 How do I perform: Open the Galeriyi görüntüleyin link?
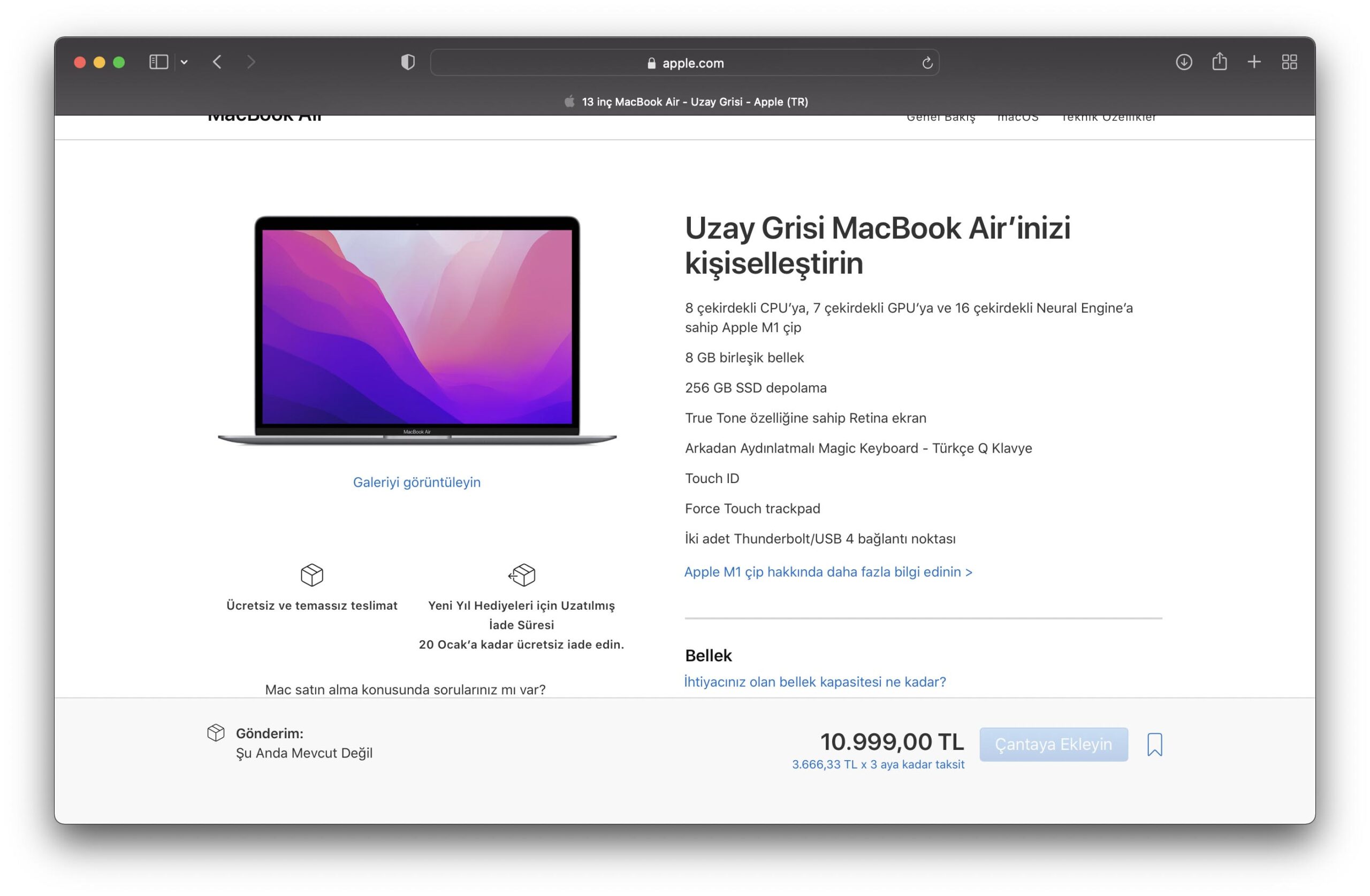coord(416,483)
